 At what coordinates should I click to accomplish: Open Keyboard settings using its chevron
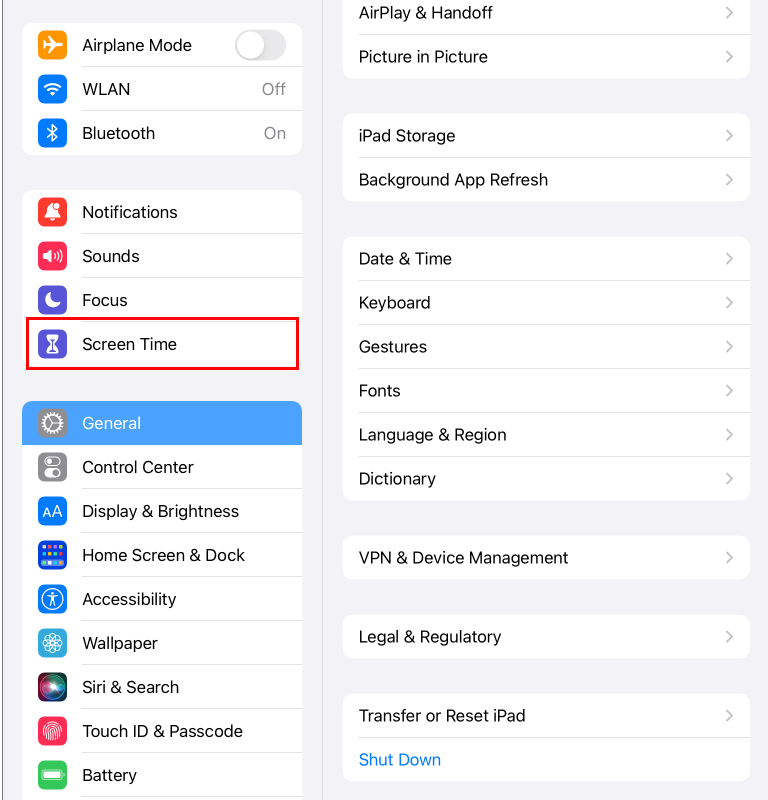coord(729,303)
